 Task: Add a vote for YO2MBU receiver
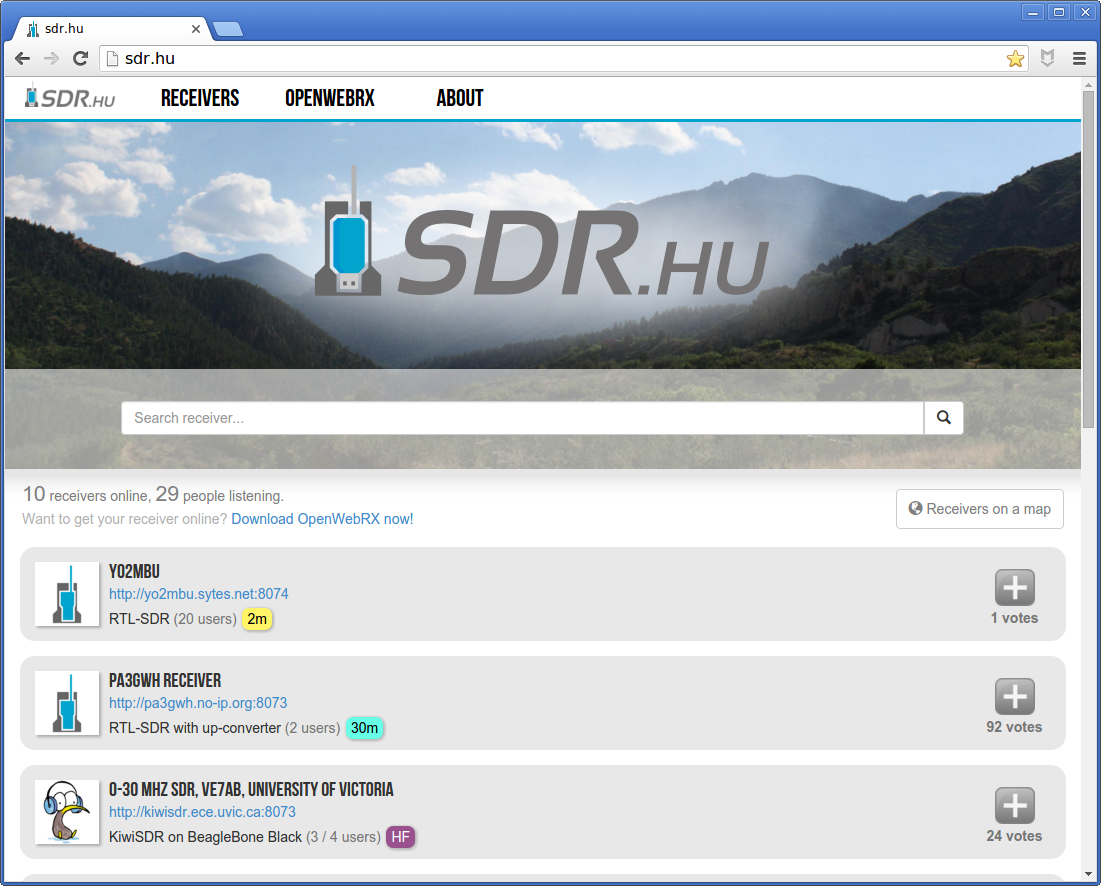click(x=1014, y=587)
